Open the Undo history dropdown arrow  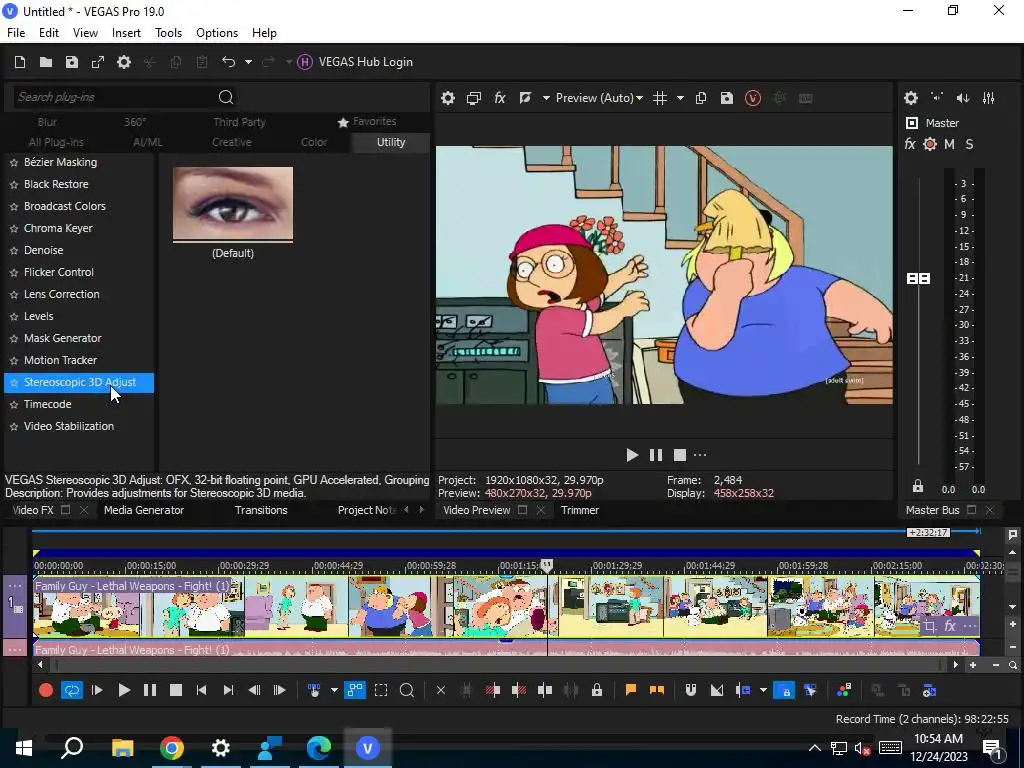248,62
